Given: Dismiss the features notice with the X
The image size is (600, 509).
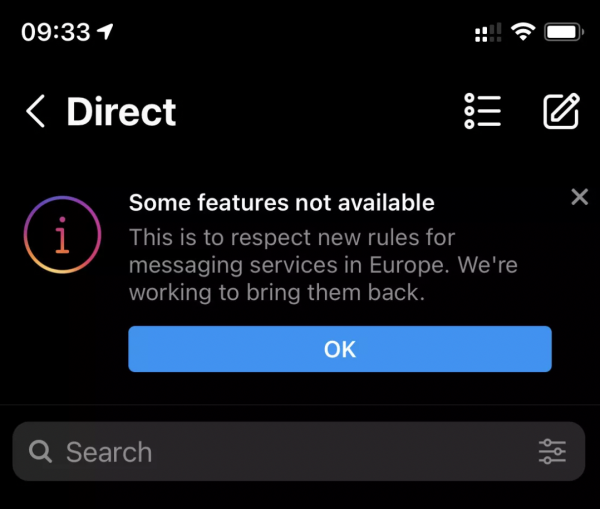Looking at the screenshot, I should tap(579, 197).
